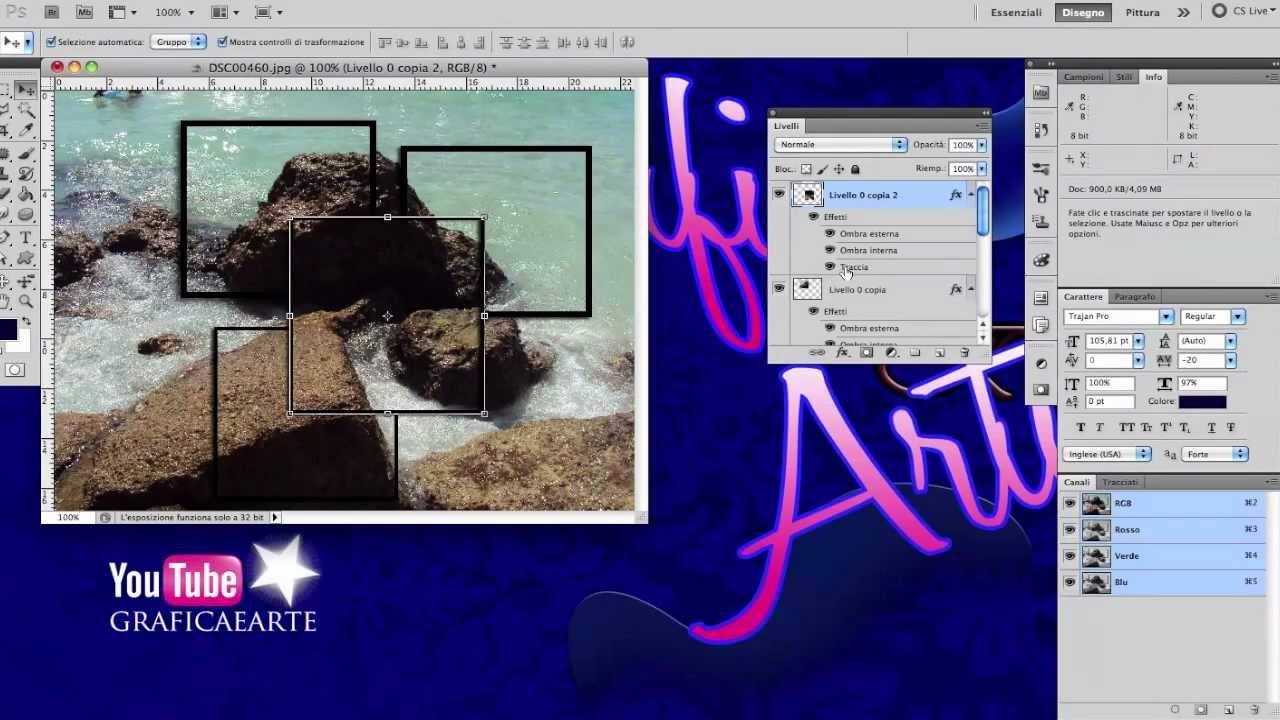
Task: Hide the Verde channel
Action: 1070,556
